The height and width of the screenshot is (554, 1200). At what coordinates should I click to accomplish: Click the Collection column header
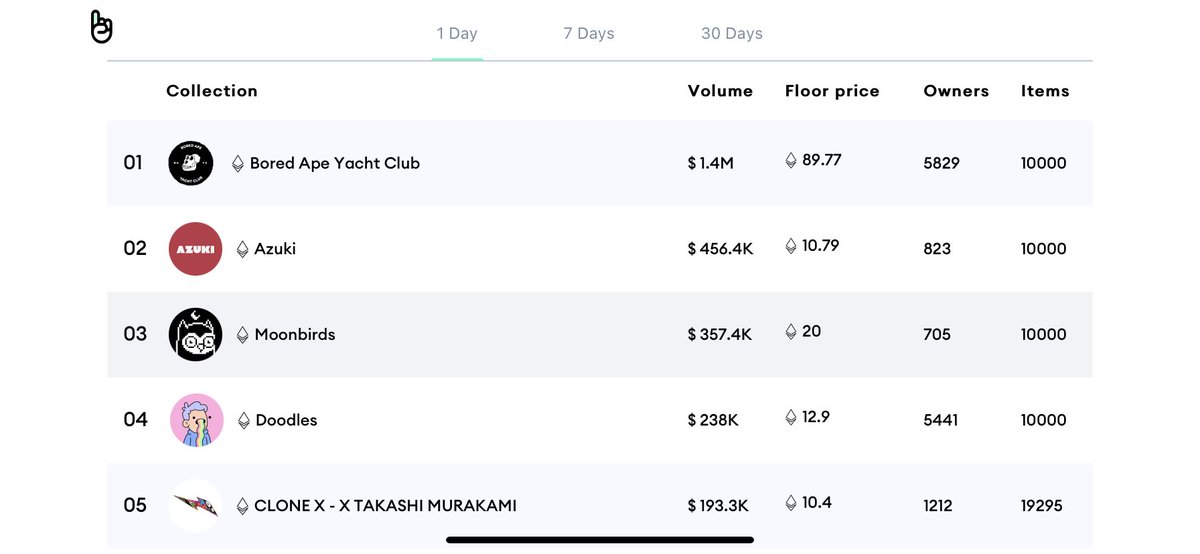(212, 91)
